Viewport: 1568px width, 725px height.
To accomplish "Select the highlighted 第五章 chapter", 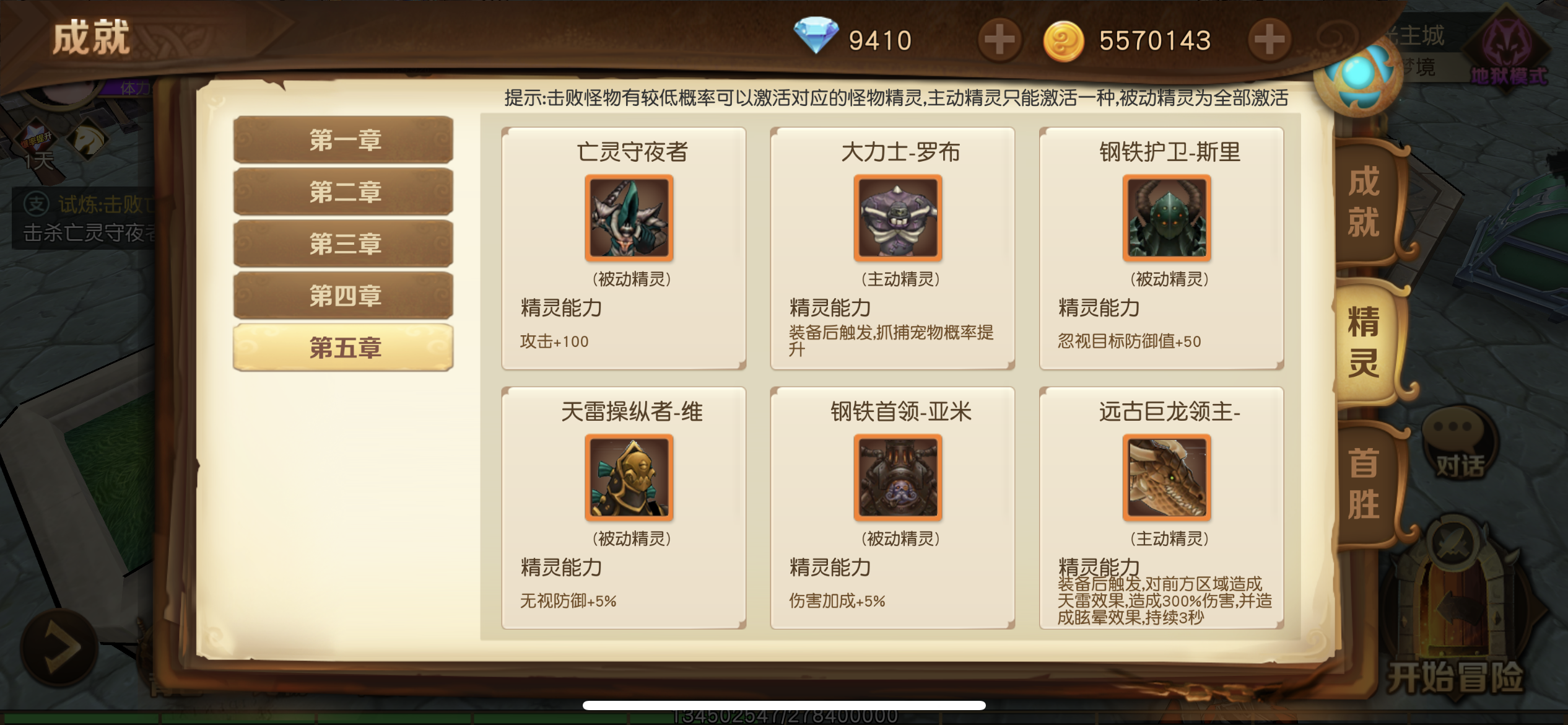I will [x=343, y=348].
